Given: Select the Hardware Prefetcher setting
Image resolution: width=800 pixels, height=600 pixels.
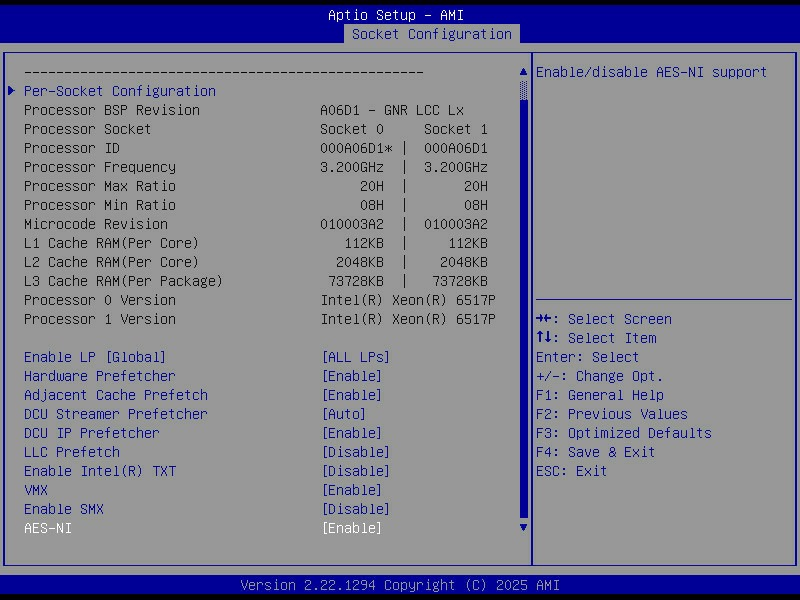Looking at the screenshot, I should coord(99,376).
